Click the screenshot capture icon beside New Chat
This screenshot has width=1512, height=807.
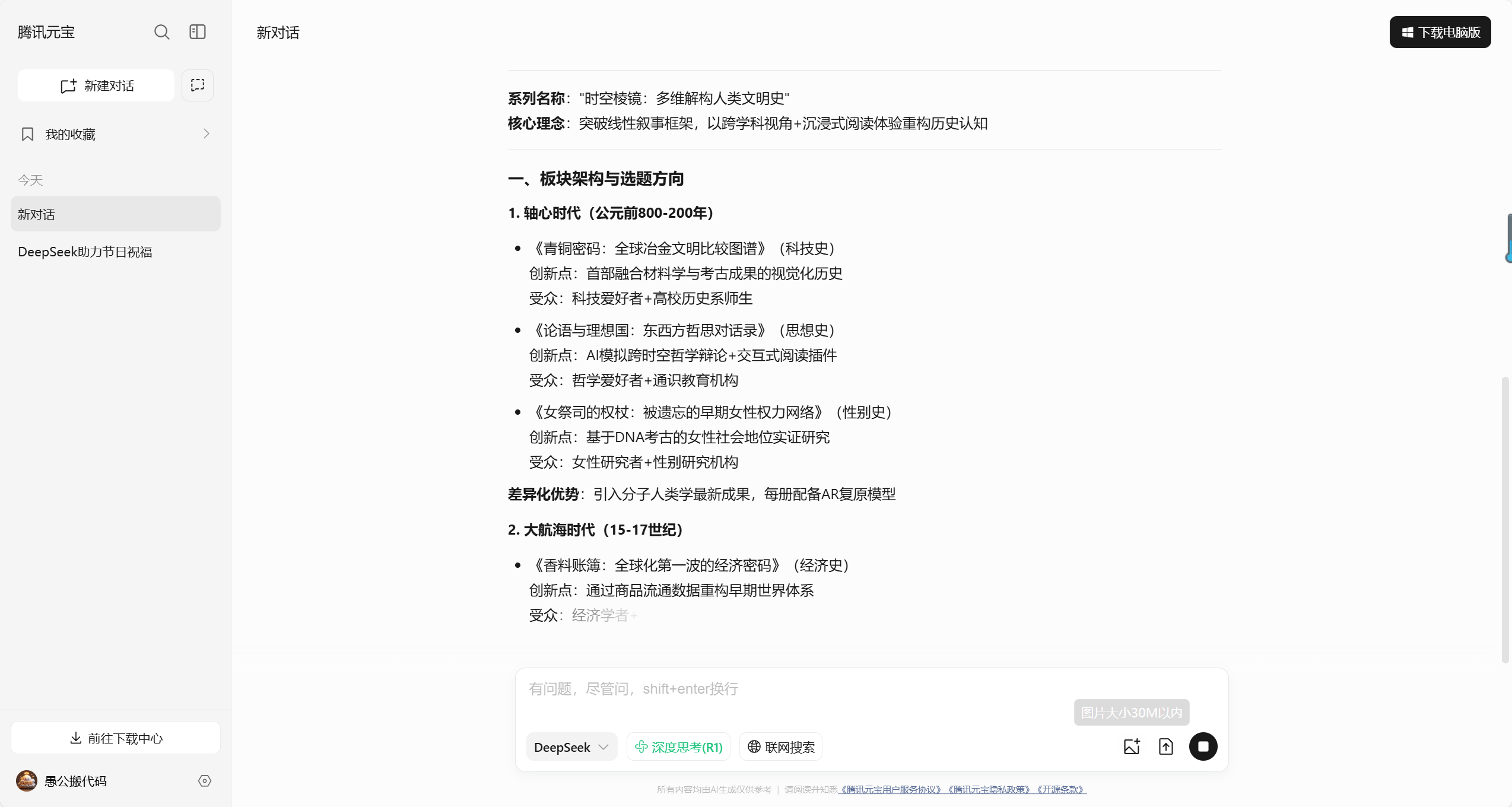198,85
